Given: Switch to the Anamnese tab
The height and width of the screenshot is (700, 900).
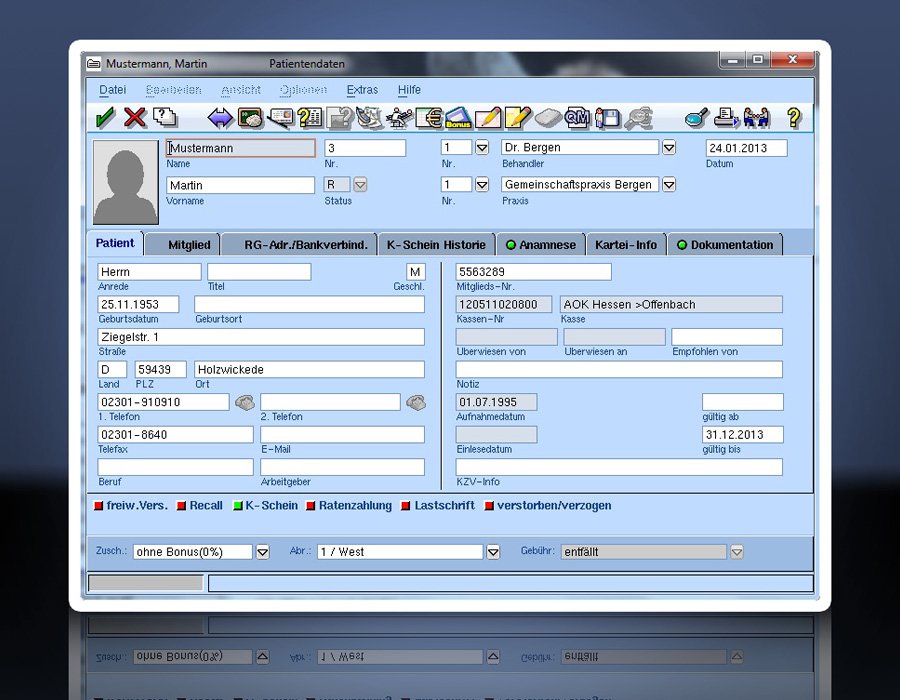Looking at the screenshot, I should click(x=540, y=245).
